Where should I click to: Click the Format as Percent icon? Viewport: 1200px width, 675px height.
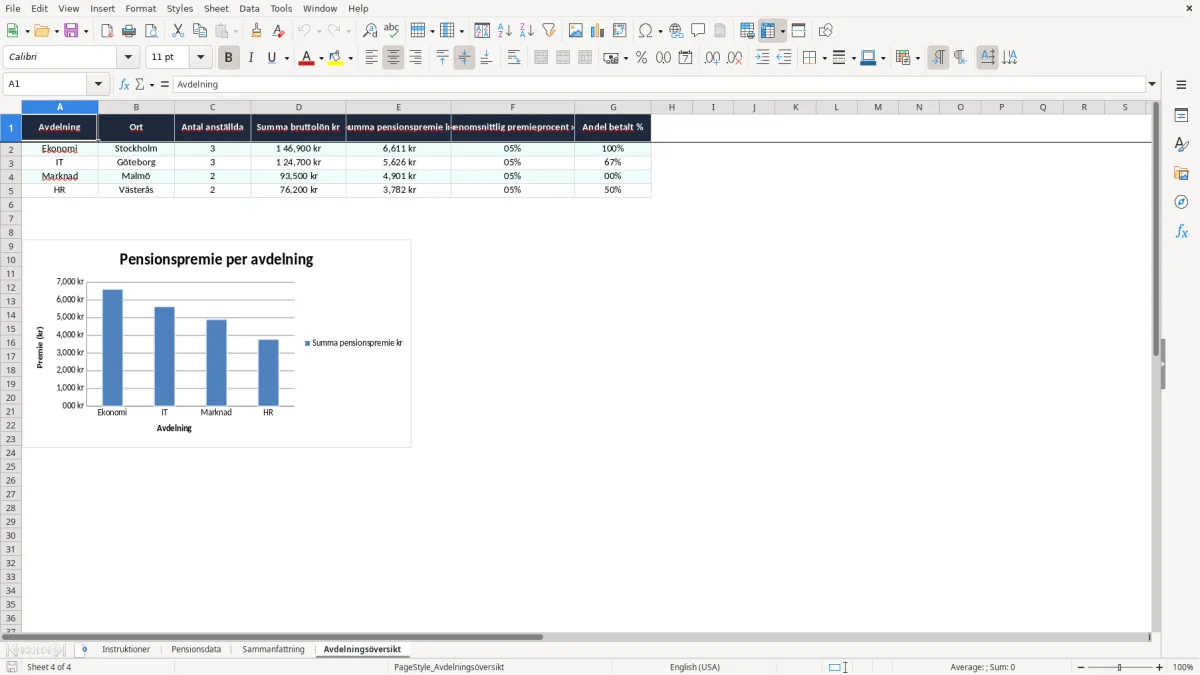pos(641,58)
